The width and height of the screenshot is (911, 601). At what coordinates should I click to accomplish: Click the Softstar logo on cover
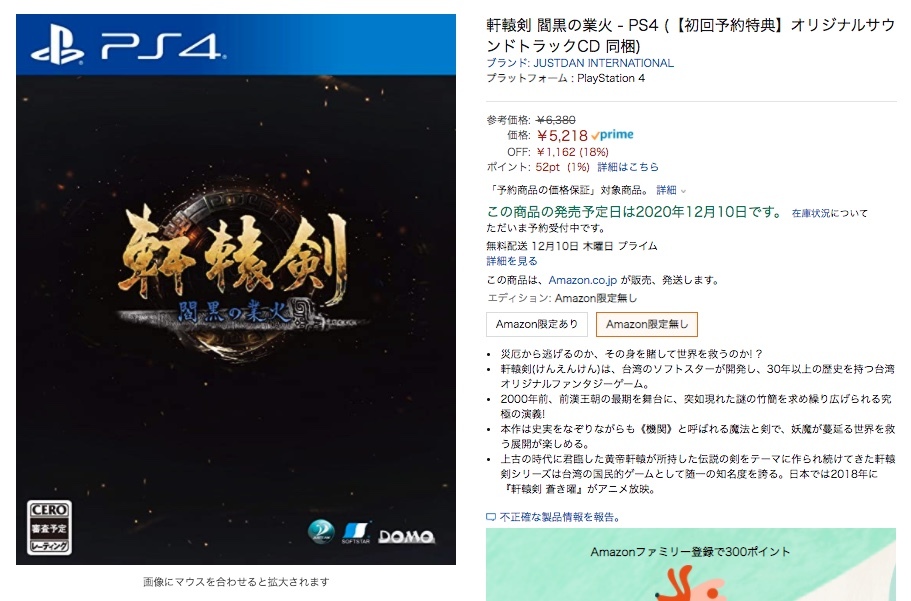tap(356, 532)
